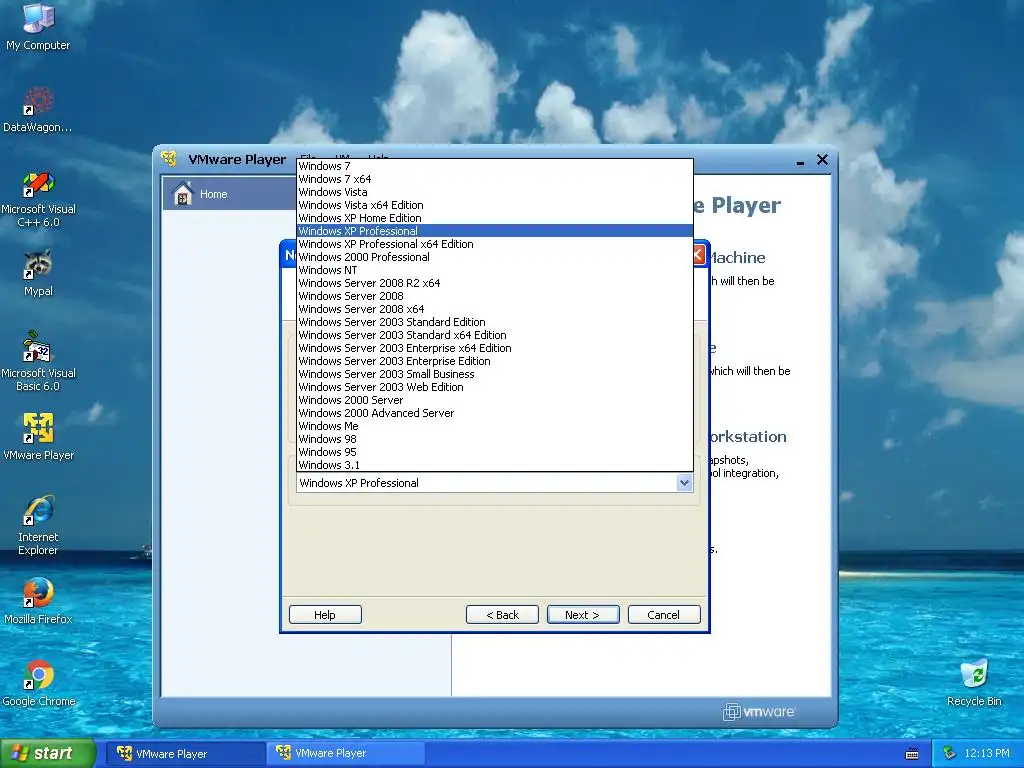This screenshot has width=1024, height=768.
Task: Click the Start button
Action: coord(47,754)
